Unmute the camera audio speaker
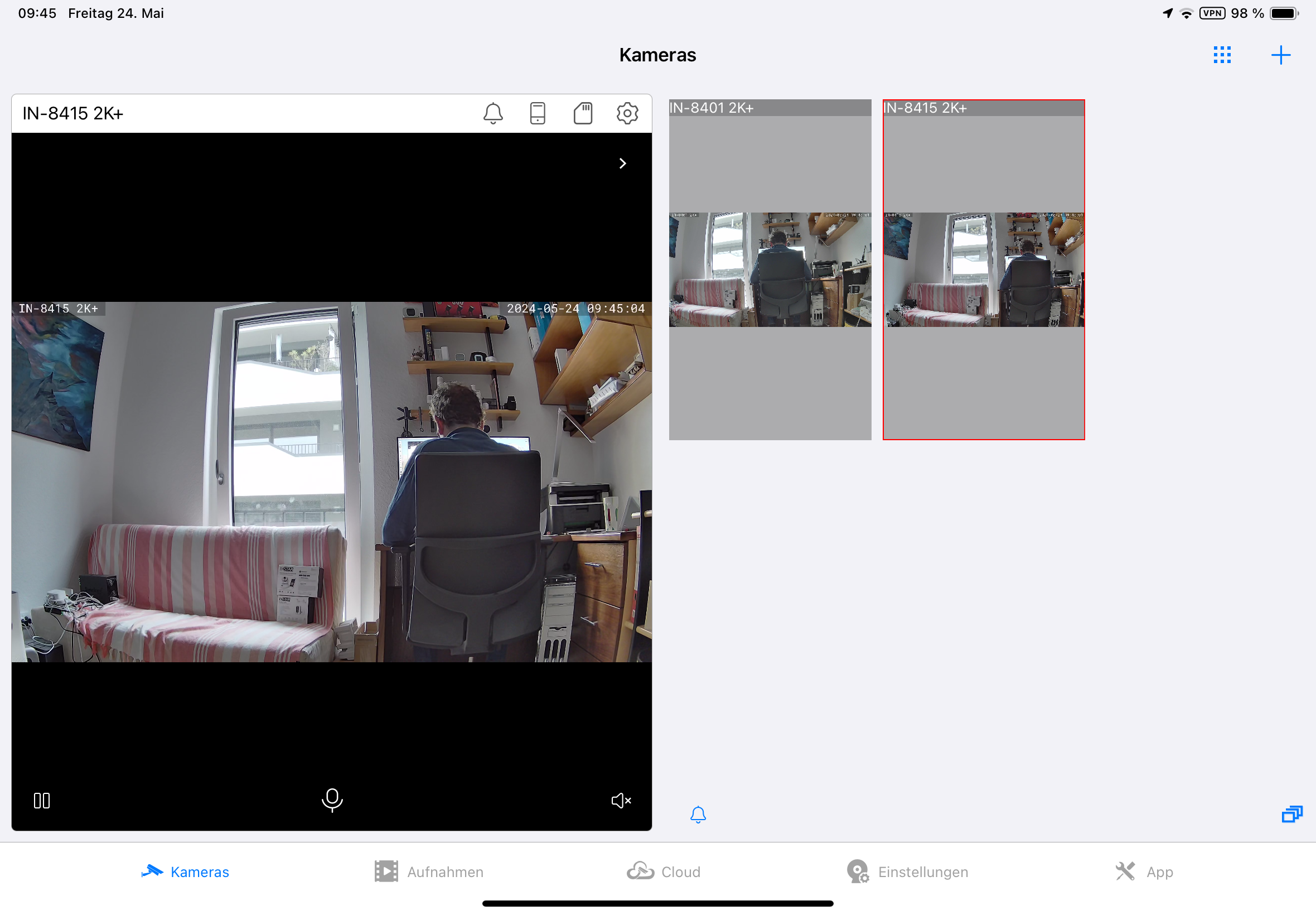The width and height of the screenshot is (1316, 915). 621,800
